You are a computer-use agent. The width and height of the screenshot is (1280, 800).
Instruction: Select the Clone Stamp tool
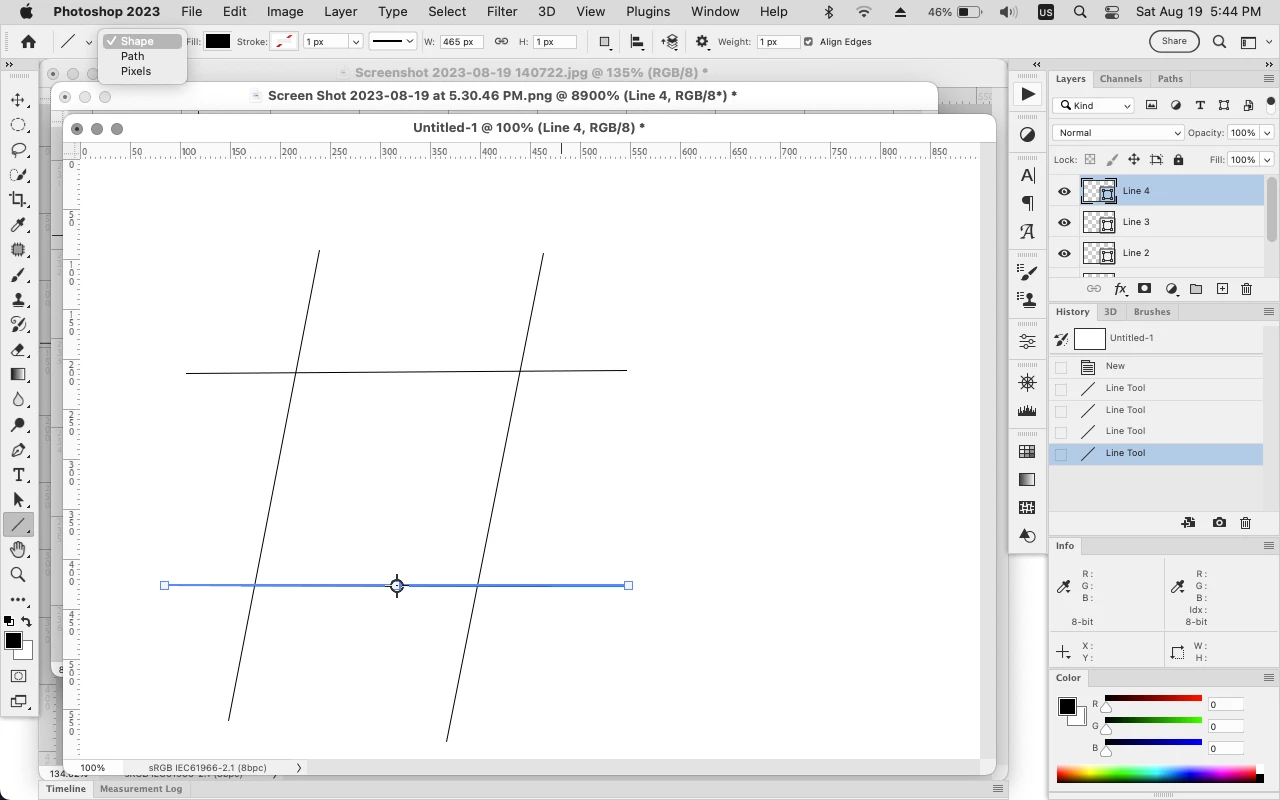pos(18,300)
